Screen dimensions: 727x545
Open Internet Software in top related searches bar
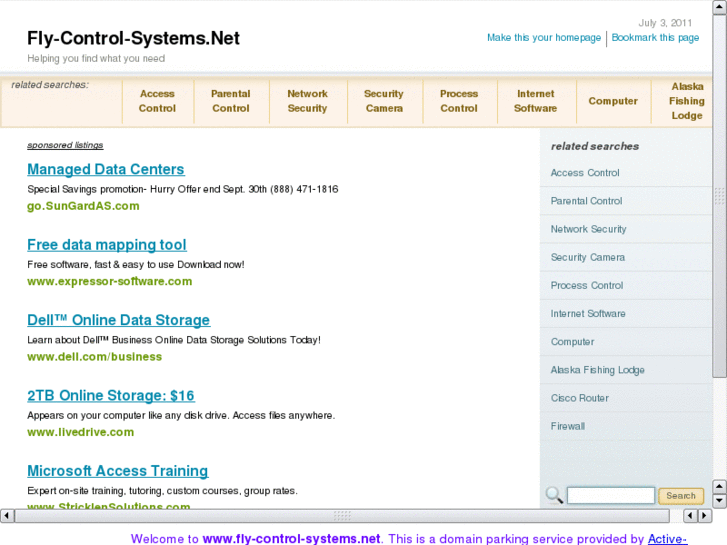tap(536, 101)
